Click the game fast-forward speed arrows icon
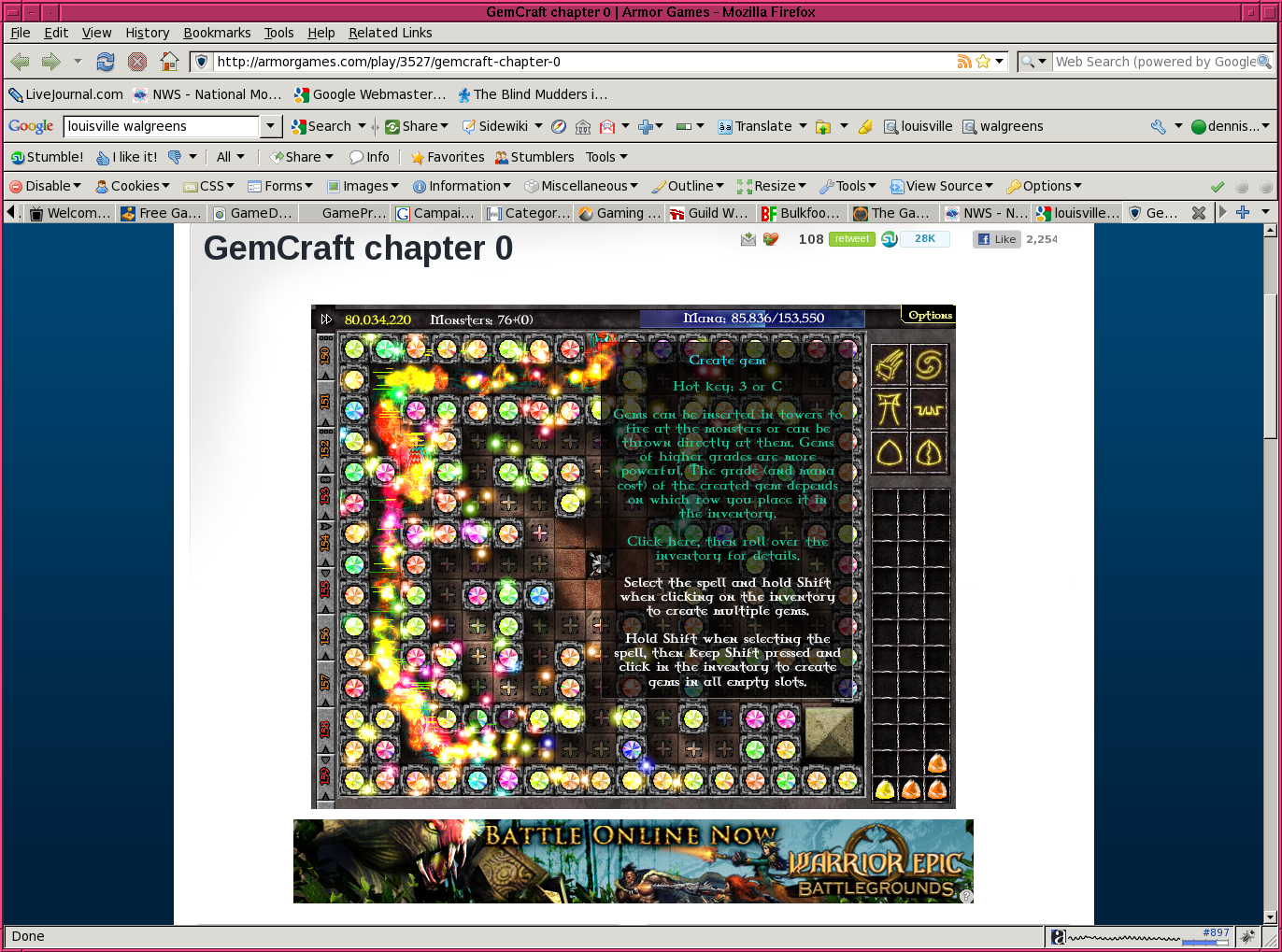 click(x=326, y=320)
